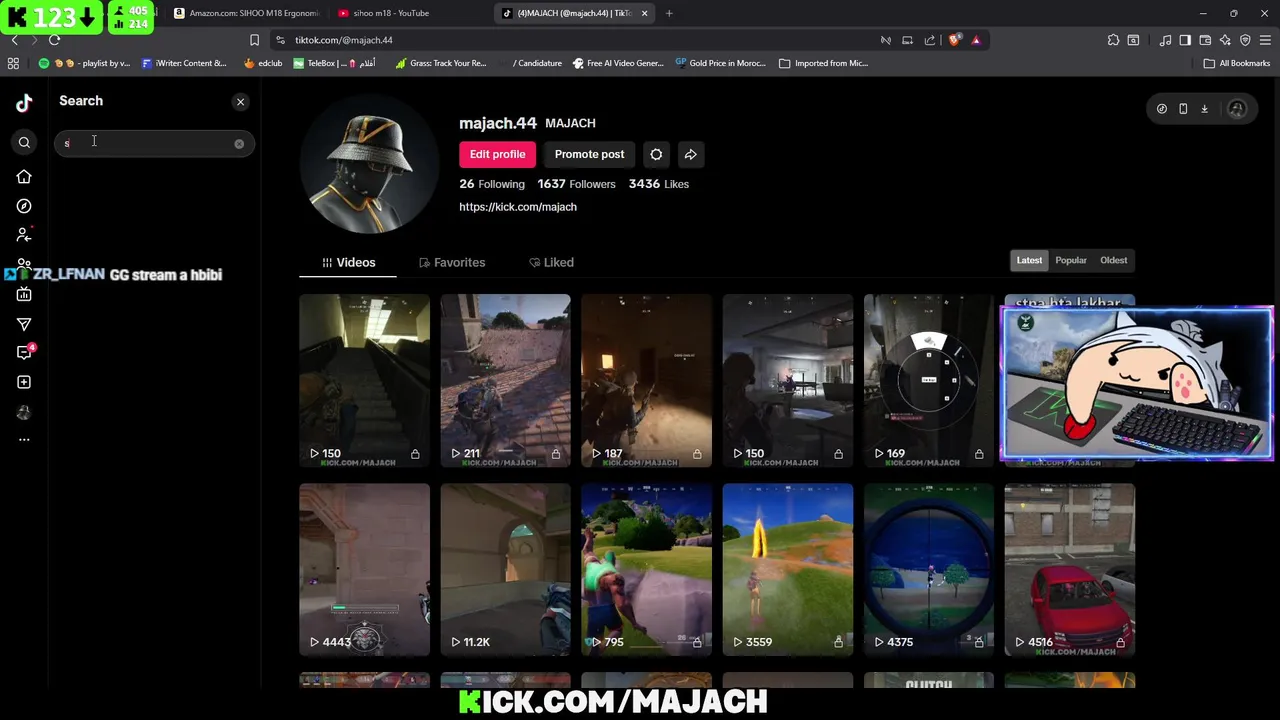Viewport: 1280px width, 720px height.
Task: Open the Brave Shields lion icon
Action: 954,40
